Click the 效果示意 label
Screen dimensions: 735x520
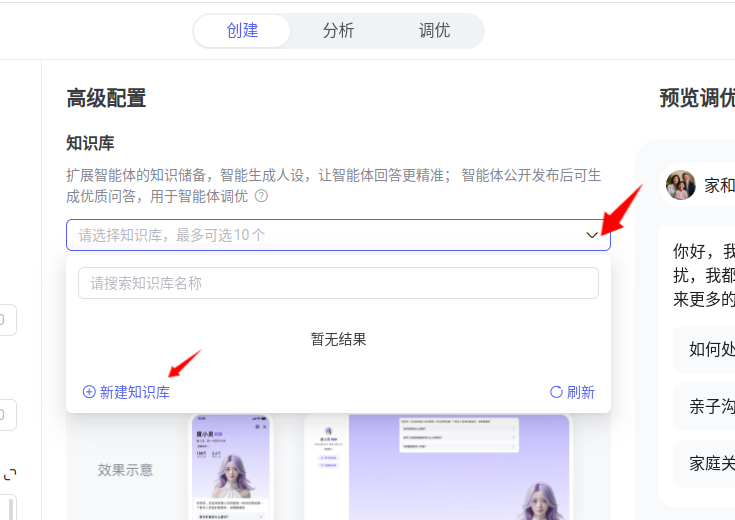click(x=125, y=470)
